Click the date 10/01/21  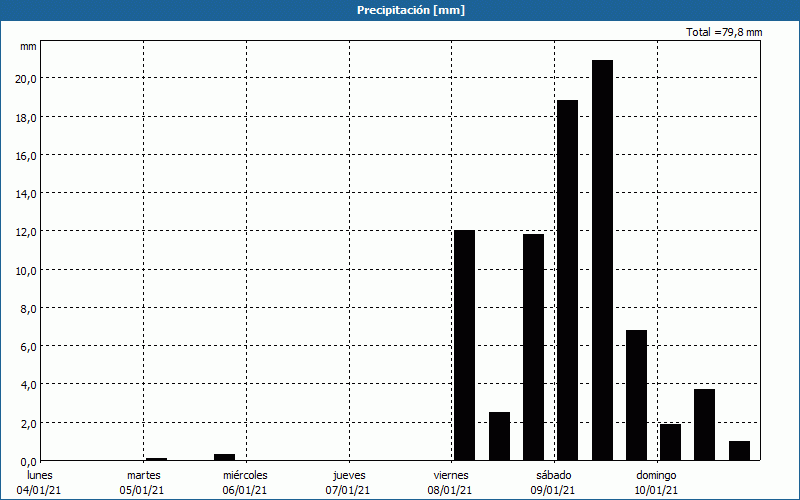(x=656, y=490)
